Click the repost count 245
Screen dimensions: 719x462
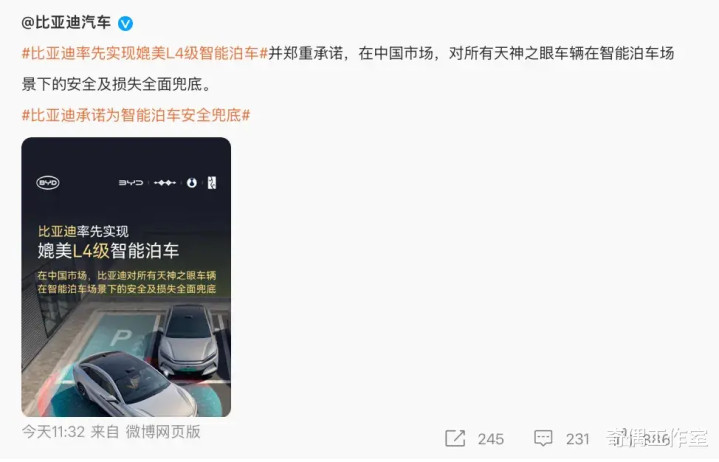point(491,439)
